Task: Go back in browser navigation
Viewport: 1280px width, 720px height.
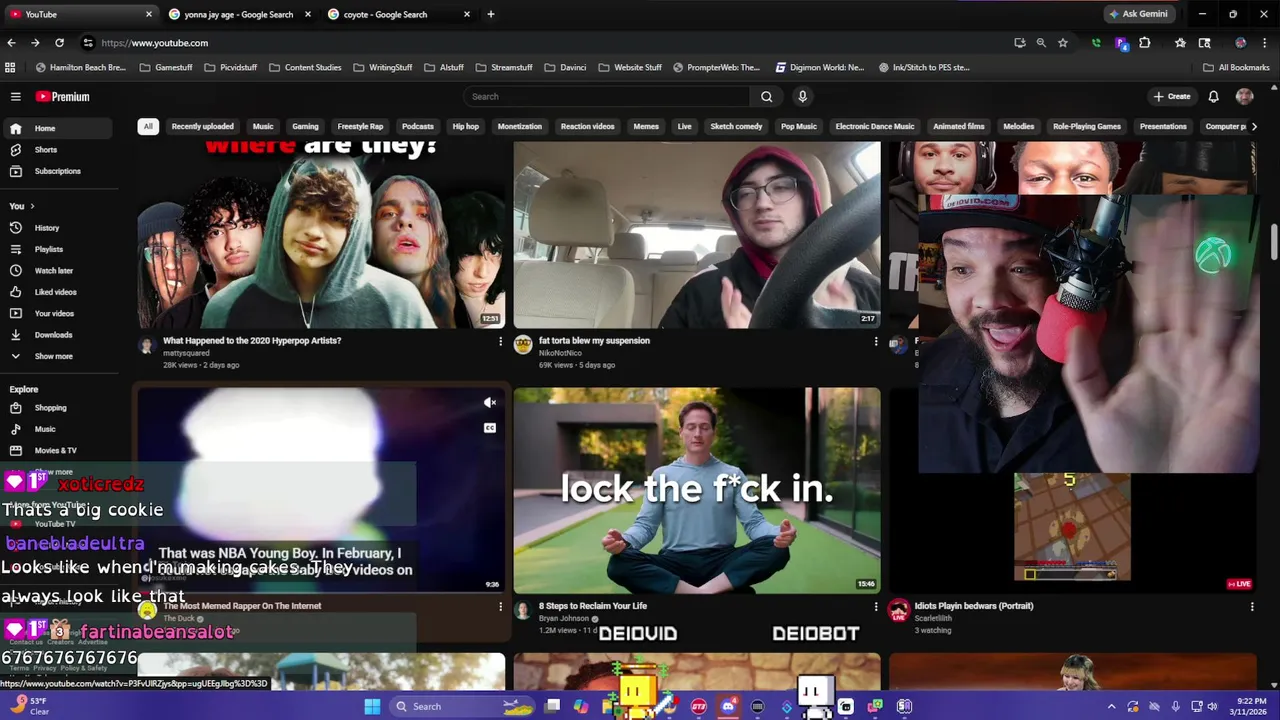Action: coord(11,43)
